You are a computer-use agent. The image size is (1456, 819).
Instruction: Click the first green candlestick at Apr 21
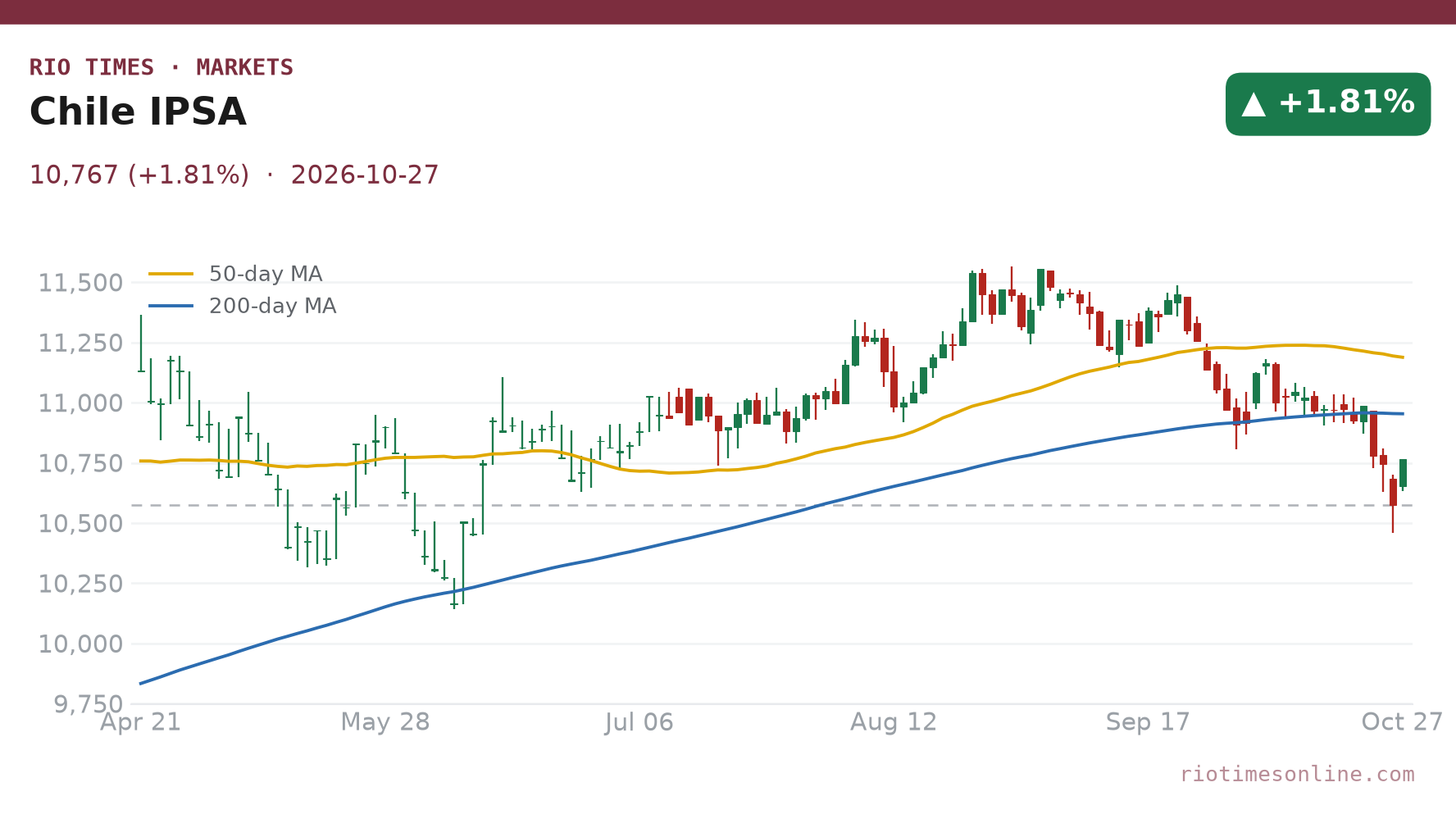point(141,344)
